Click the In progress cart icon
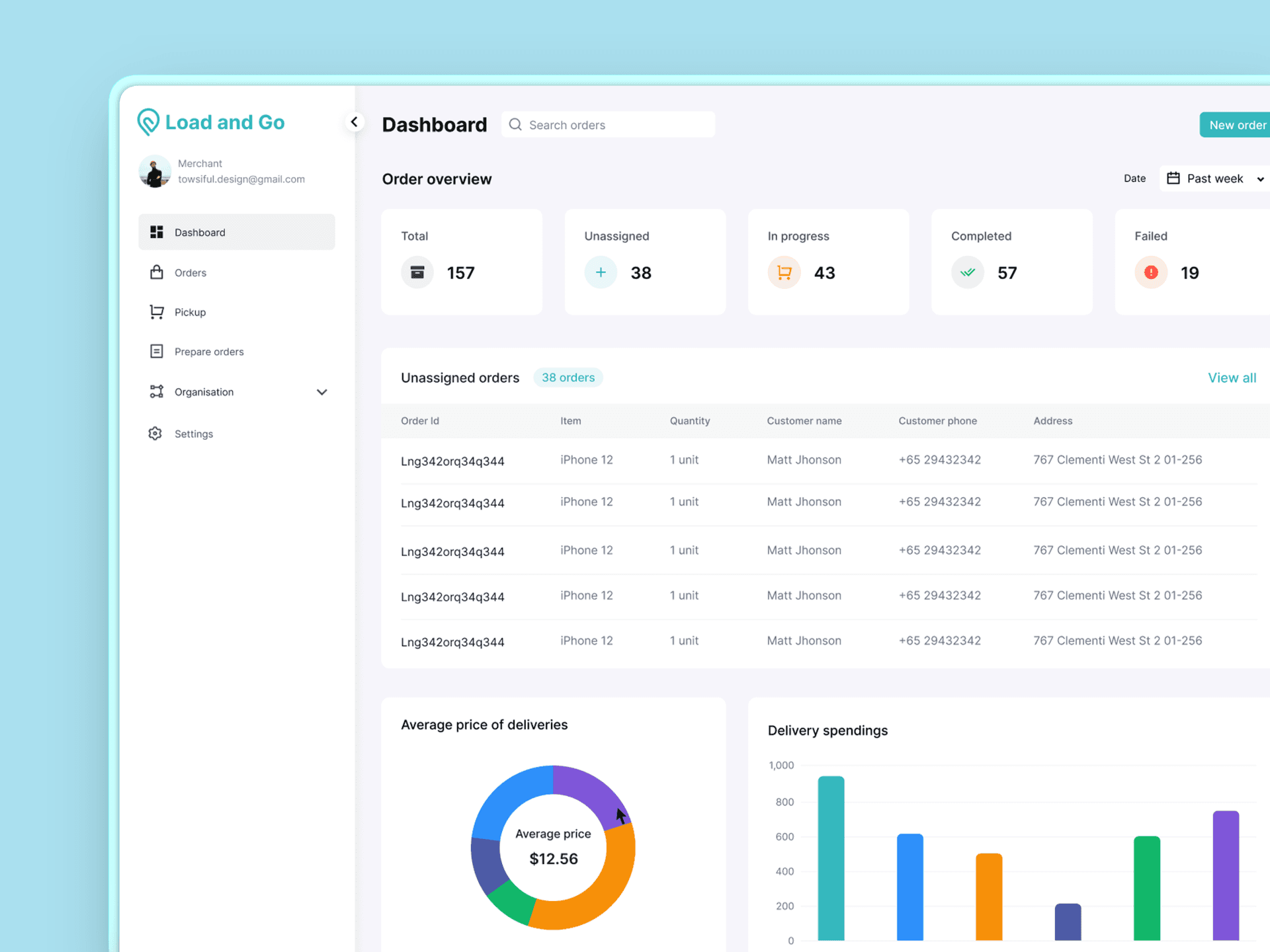This screenshot has width=1270, height=952. click(x=784, y=272)
